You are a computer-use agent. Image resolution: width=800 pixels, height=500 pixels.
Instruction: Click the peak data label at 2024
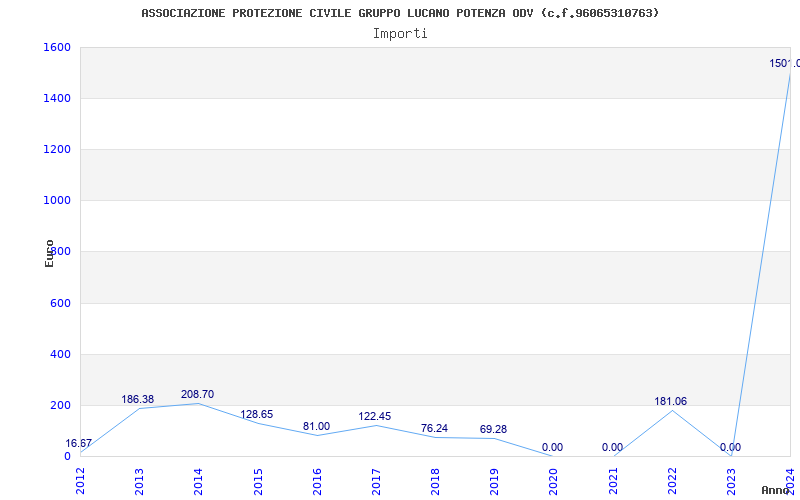784,64
